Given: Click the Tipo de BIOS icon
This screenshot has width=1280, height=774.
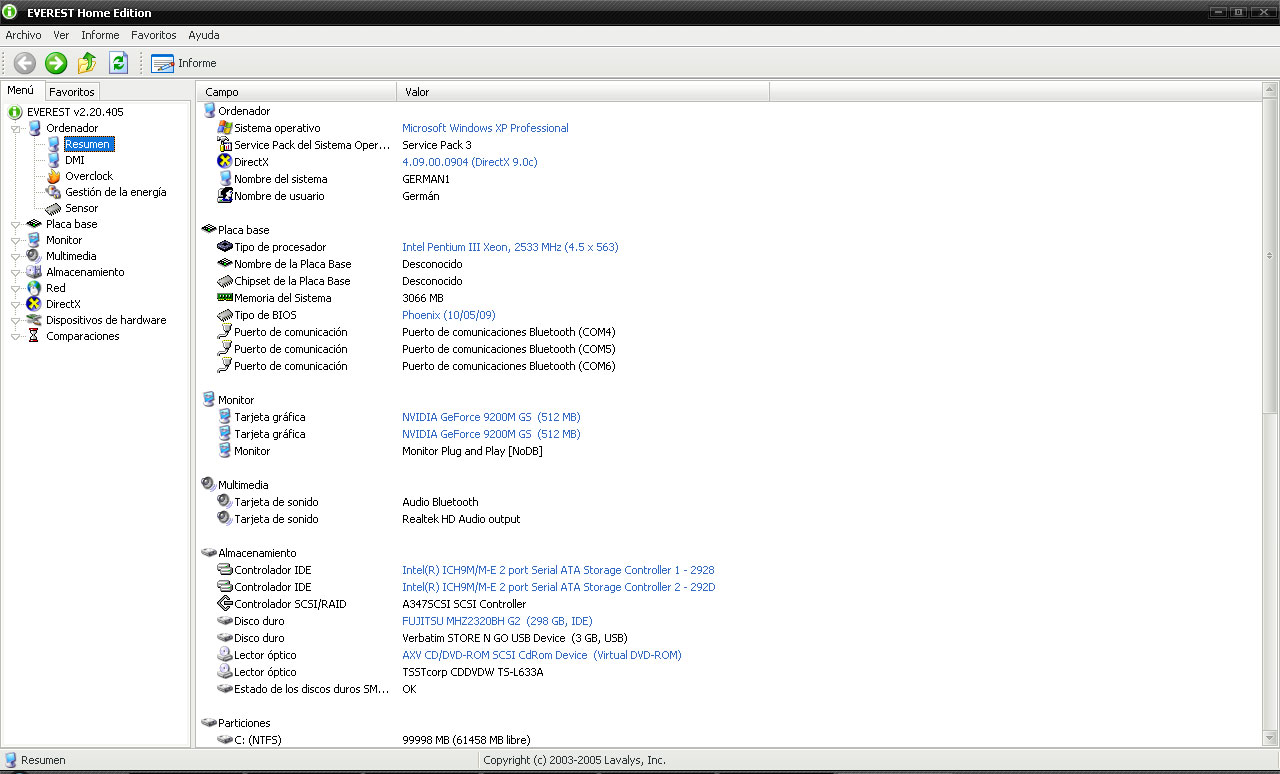Looking at the screenshot, I should [x=225, y=315].
